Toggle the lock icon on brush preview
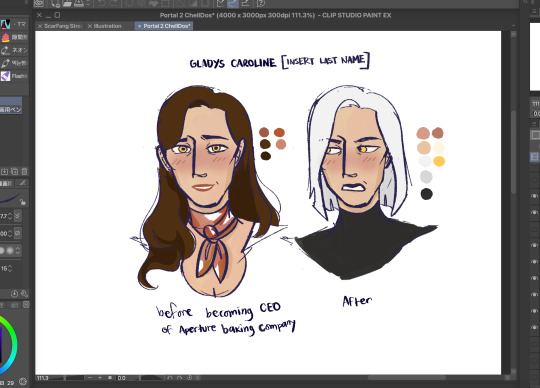 click(x=23, y=202)
